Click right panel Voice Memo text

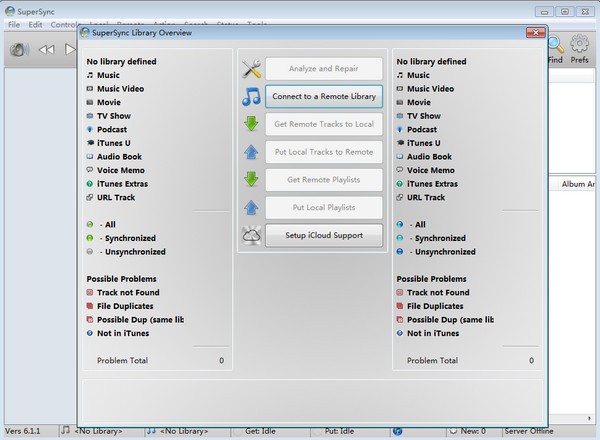click(x=430, y=170)
